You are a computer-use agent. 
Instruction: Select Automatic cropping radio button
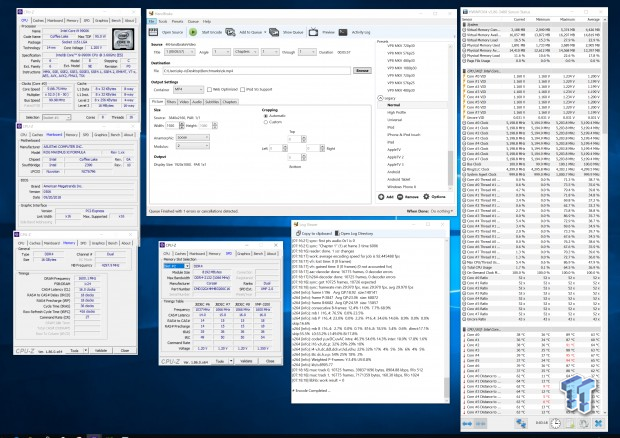tap(266, 116)
